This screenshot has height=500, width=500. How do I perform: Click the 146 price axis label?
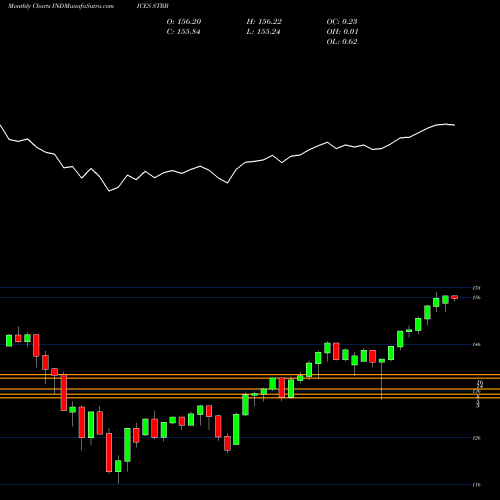pos(476,344)
